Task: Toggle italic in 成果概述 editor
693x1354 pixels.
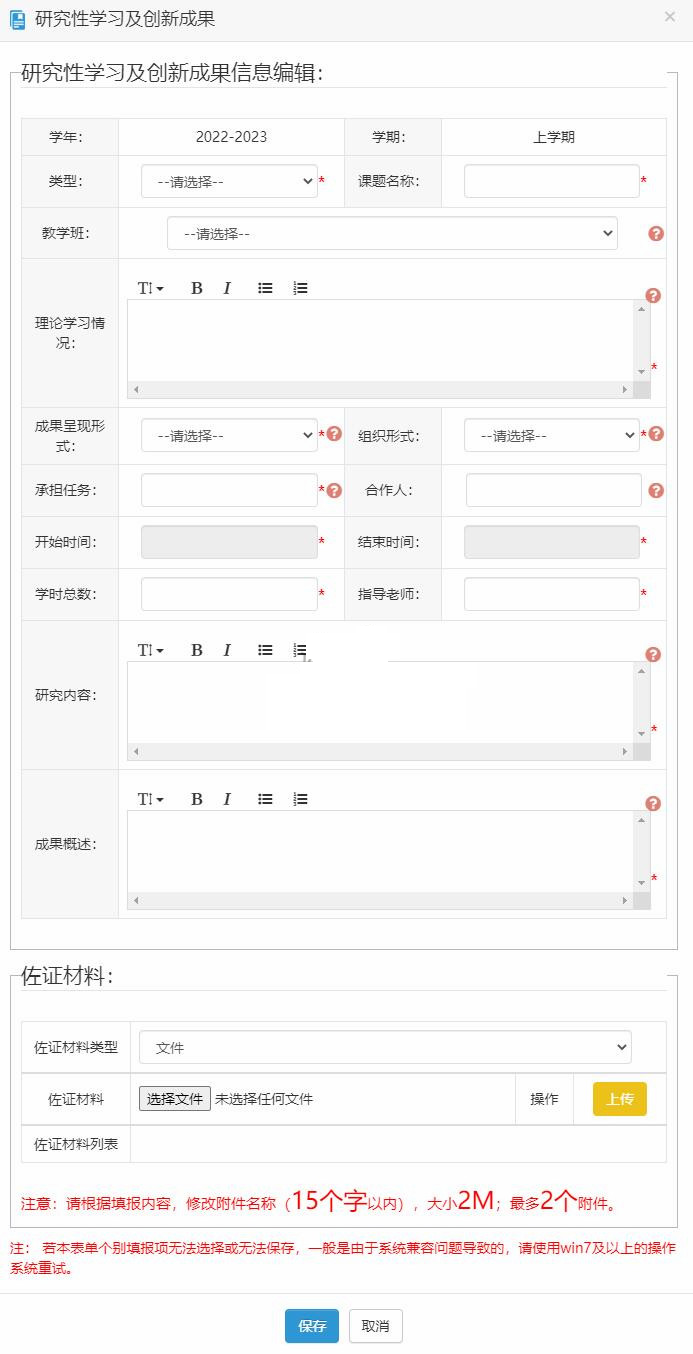Action: [x=227, y=799]
